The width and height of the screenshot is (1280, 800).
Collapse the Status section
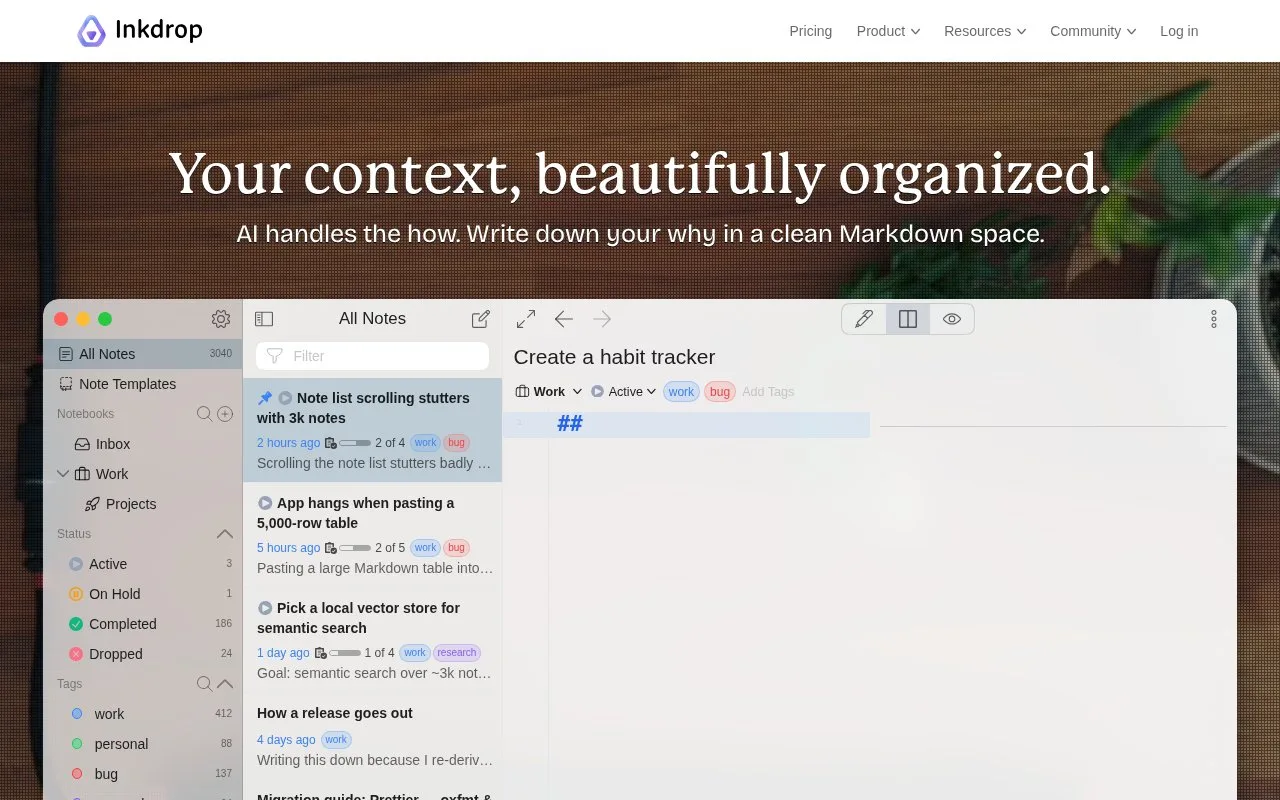225,534
